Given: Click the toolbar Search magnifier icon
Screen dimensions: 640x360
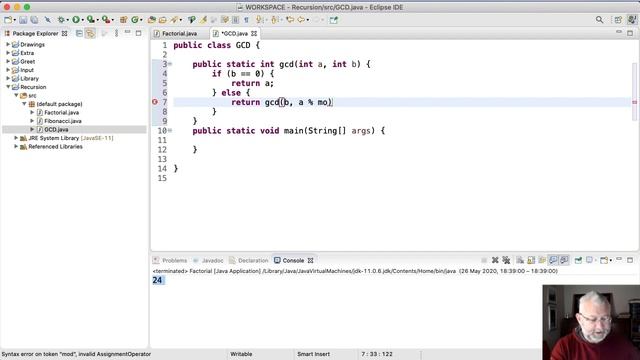Looking at the screenshot, I should pos(599,20).
